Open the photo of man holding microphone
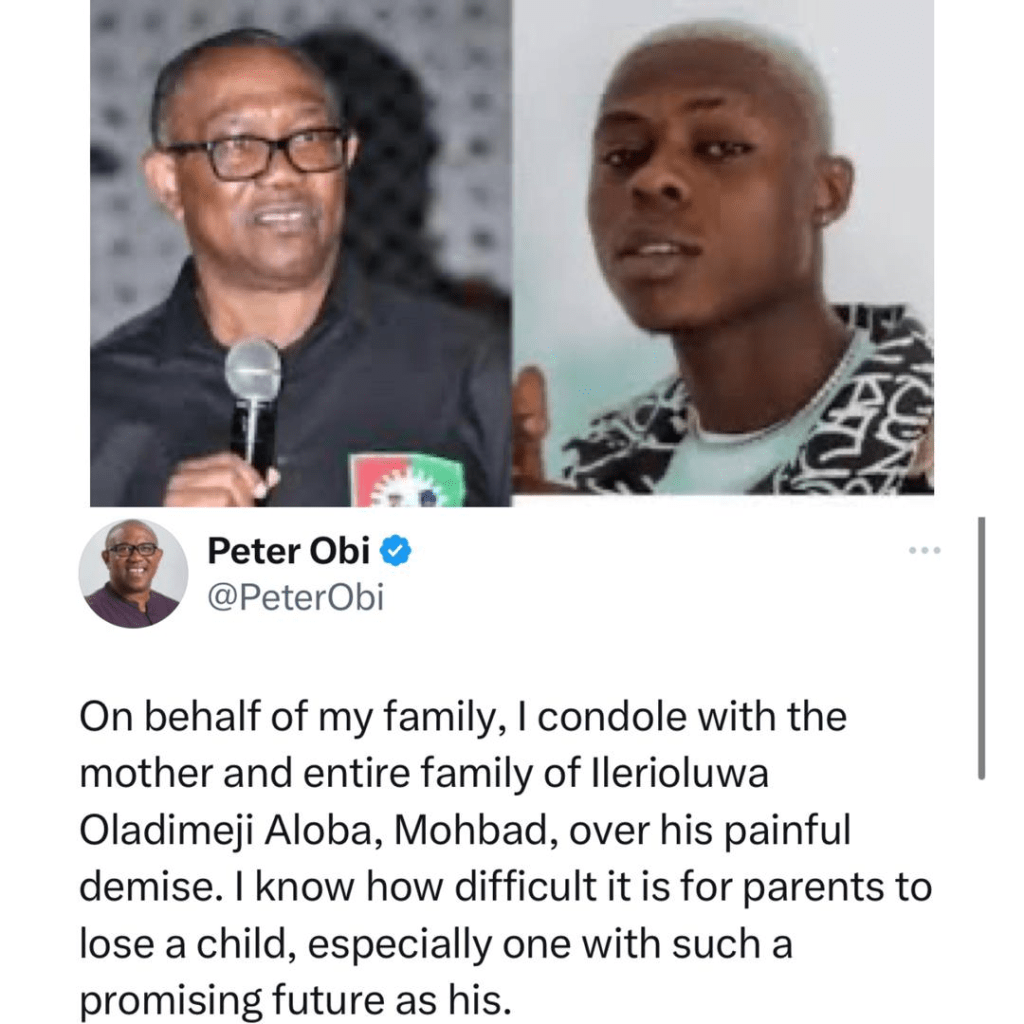1024x1024 pixels. 300,253
